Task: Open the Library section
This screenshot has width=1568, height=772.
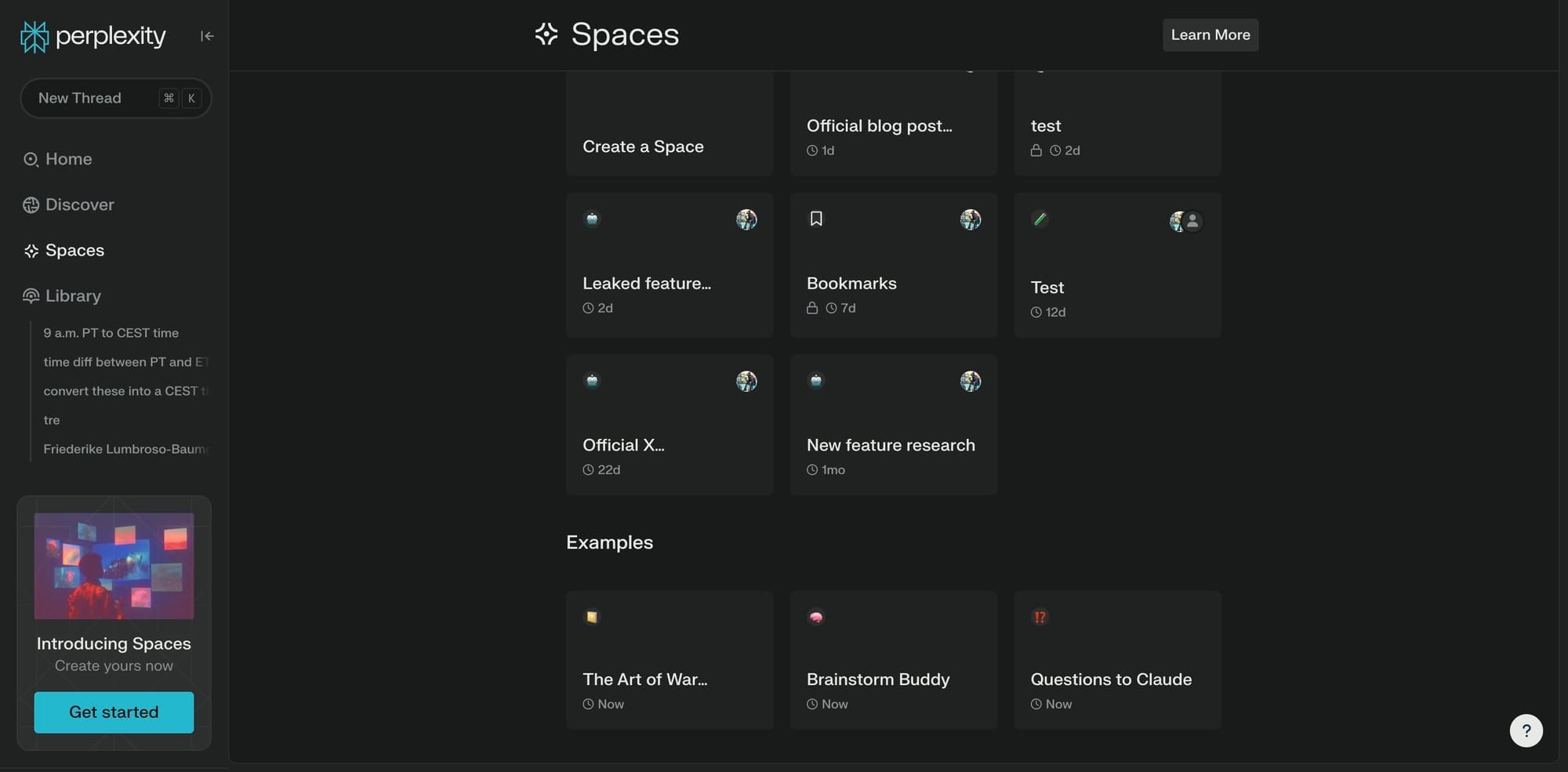Action: tap(73, 295)
